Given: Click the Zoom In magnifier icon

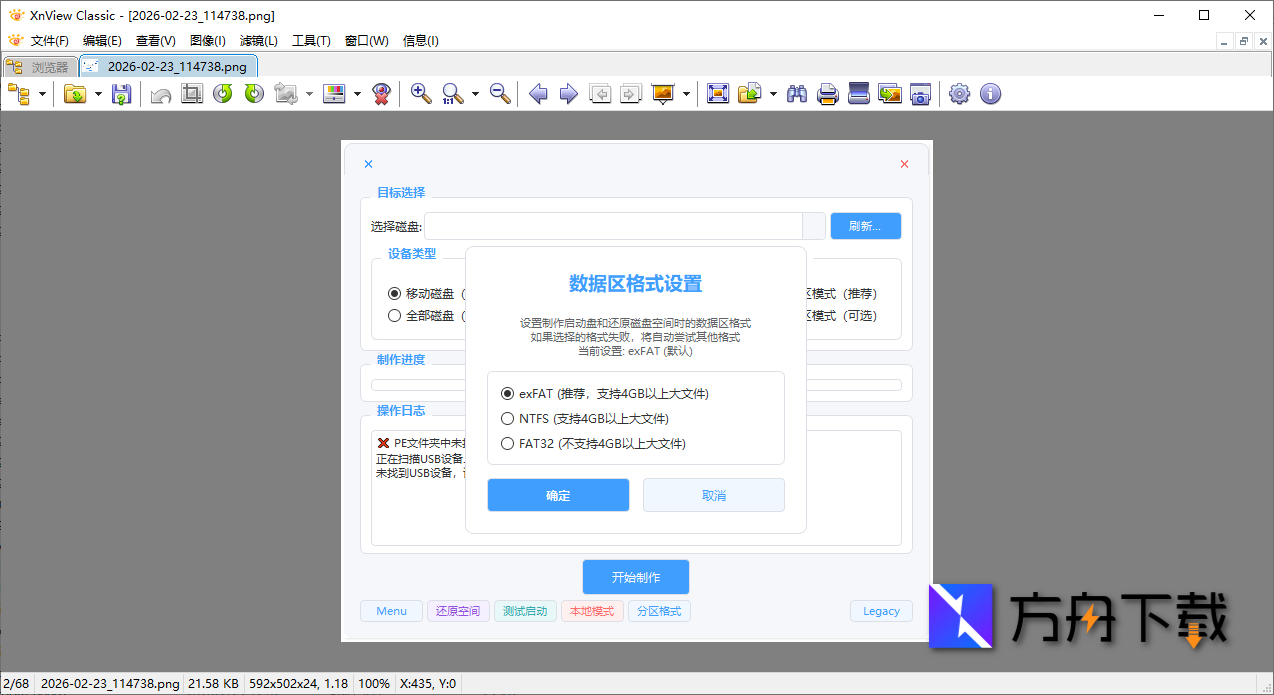Looking at the screenshot, I should [420, 93].
